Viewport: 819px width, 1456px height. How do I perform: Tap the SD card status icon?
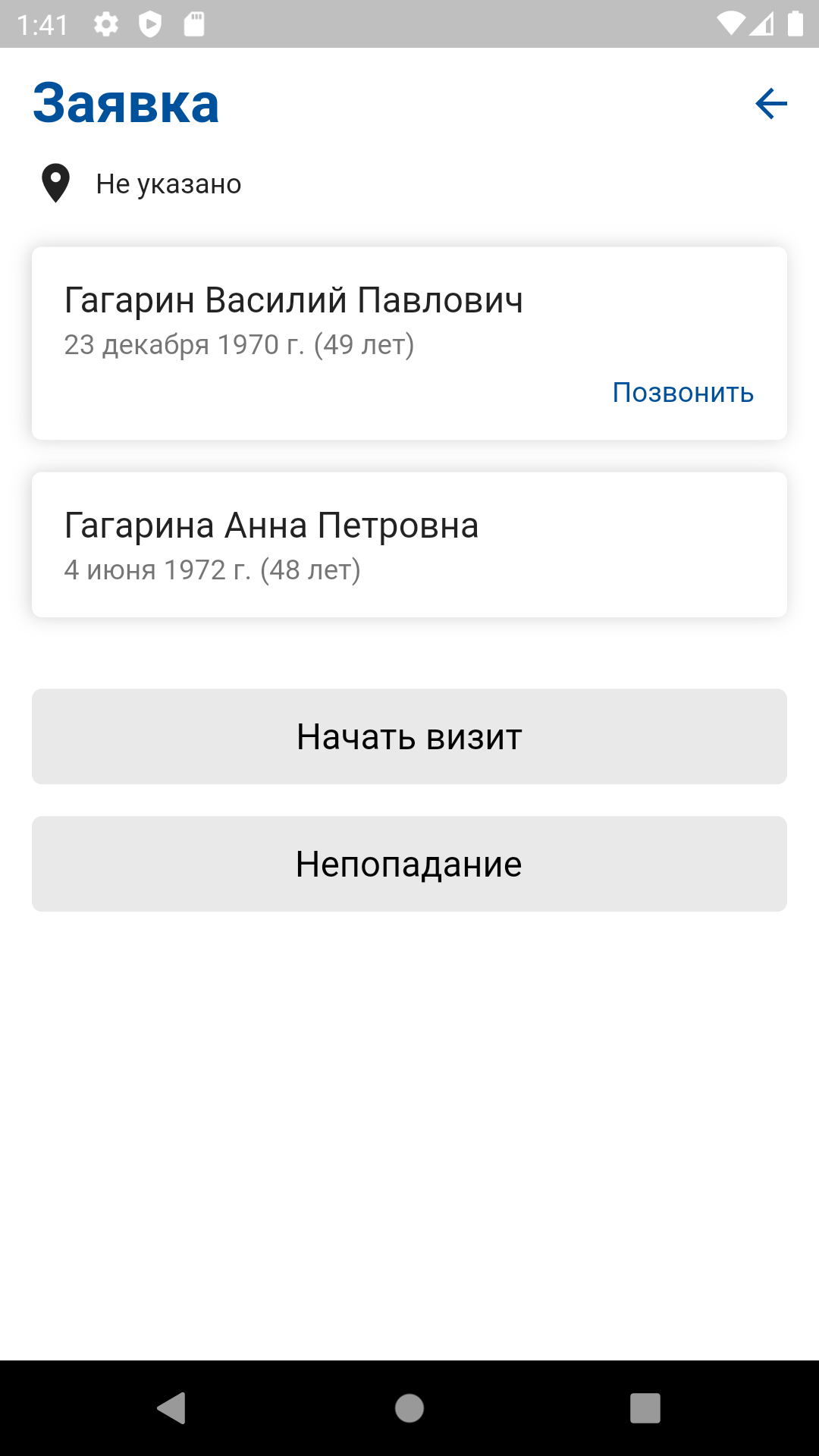[194, 25]
